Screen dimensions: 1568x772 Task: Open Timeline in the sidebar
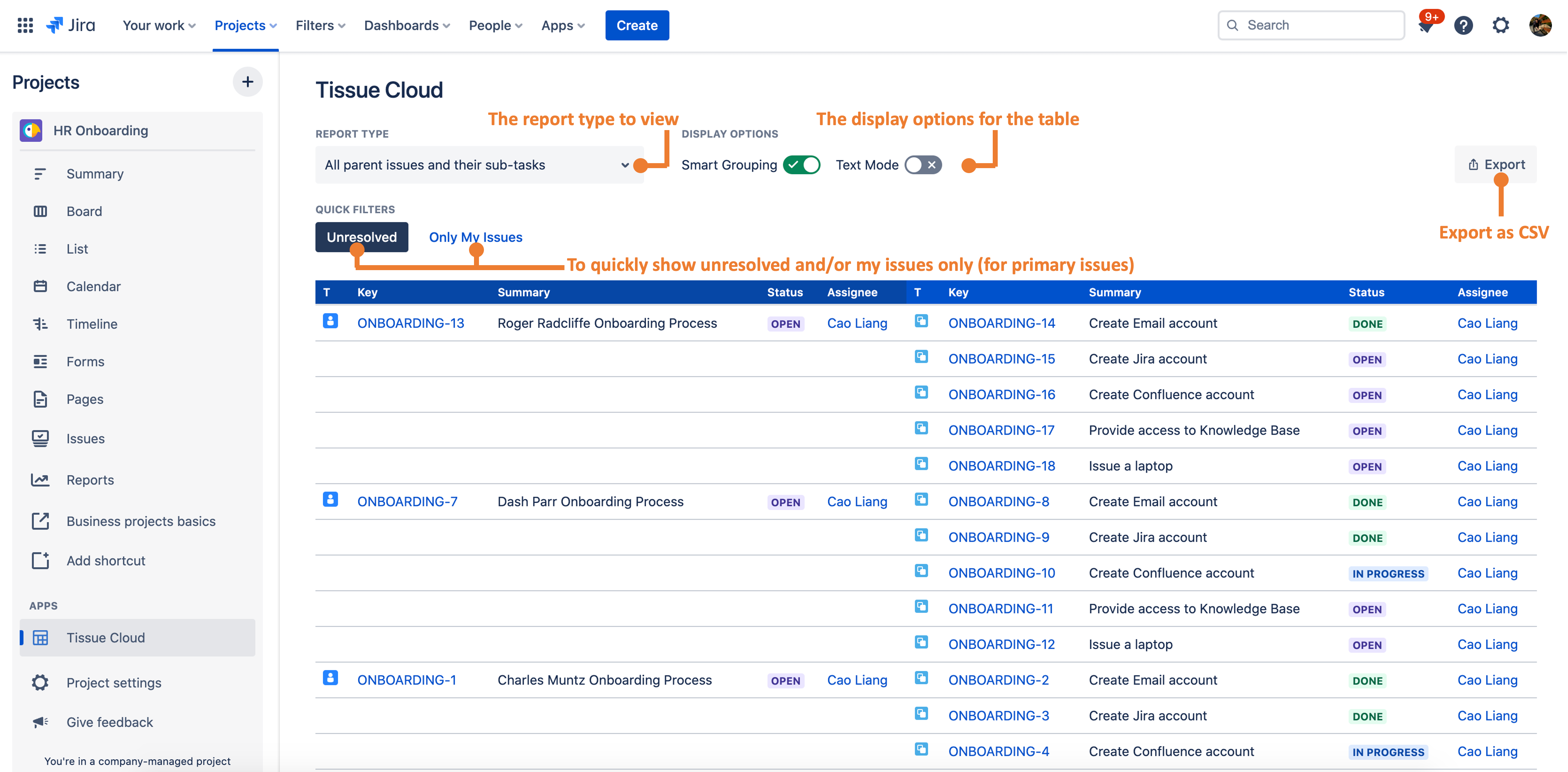click(91, 324)
